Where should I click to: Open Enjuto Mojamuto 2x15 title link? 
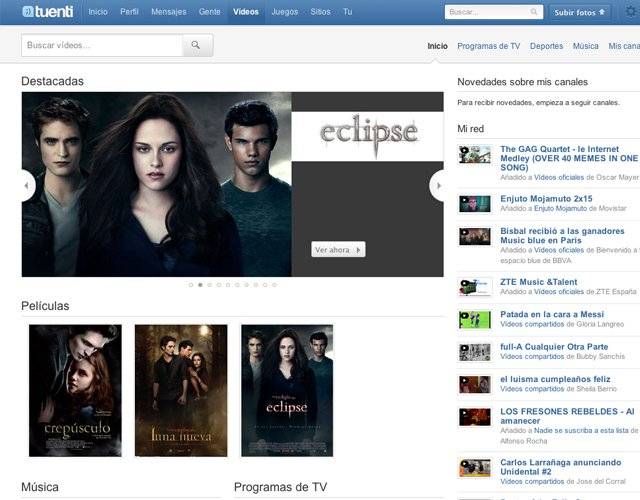[x=546, y=199]
